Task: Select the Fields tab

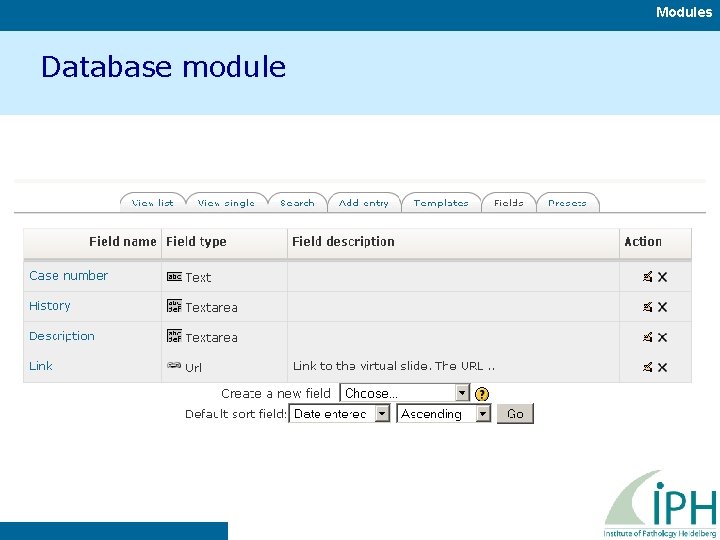Action: pyautogui.click(x=509, y=202)
